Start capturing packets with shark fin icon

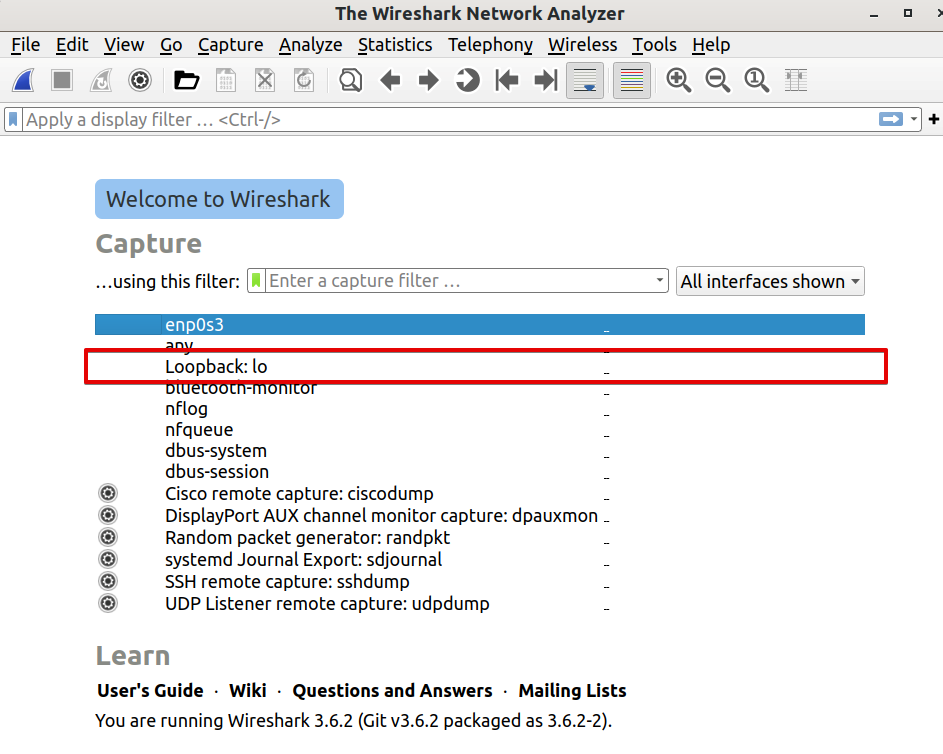[x=24, y=80]
